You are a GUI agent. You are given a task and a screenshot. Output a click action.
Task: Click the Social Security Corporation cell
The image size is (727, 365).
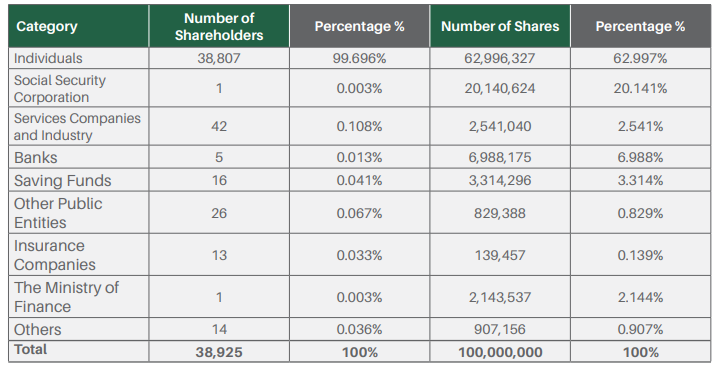78,88
